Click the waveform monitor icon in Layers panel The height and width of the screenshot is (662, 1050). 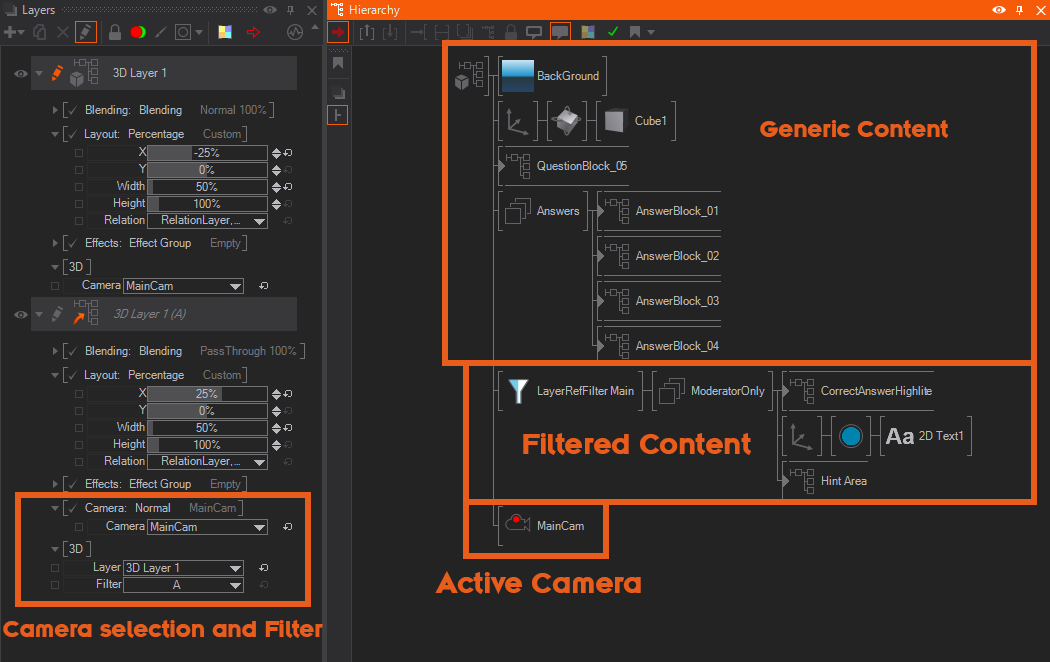(x=294, y=32)
